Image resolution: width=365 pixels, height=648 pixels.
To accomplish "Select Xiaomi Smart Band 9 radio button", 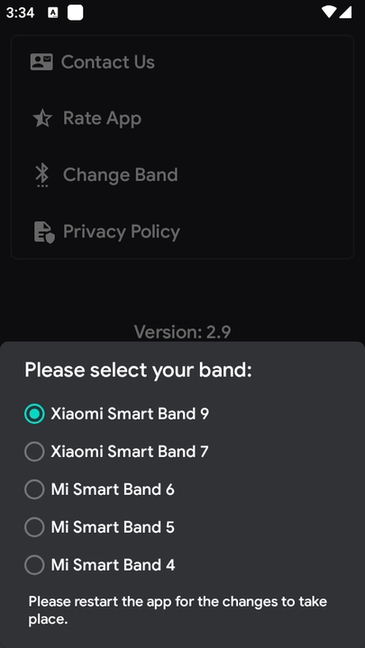I will 34,414.
